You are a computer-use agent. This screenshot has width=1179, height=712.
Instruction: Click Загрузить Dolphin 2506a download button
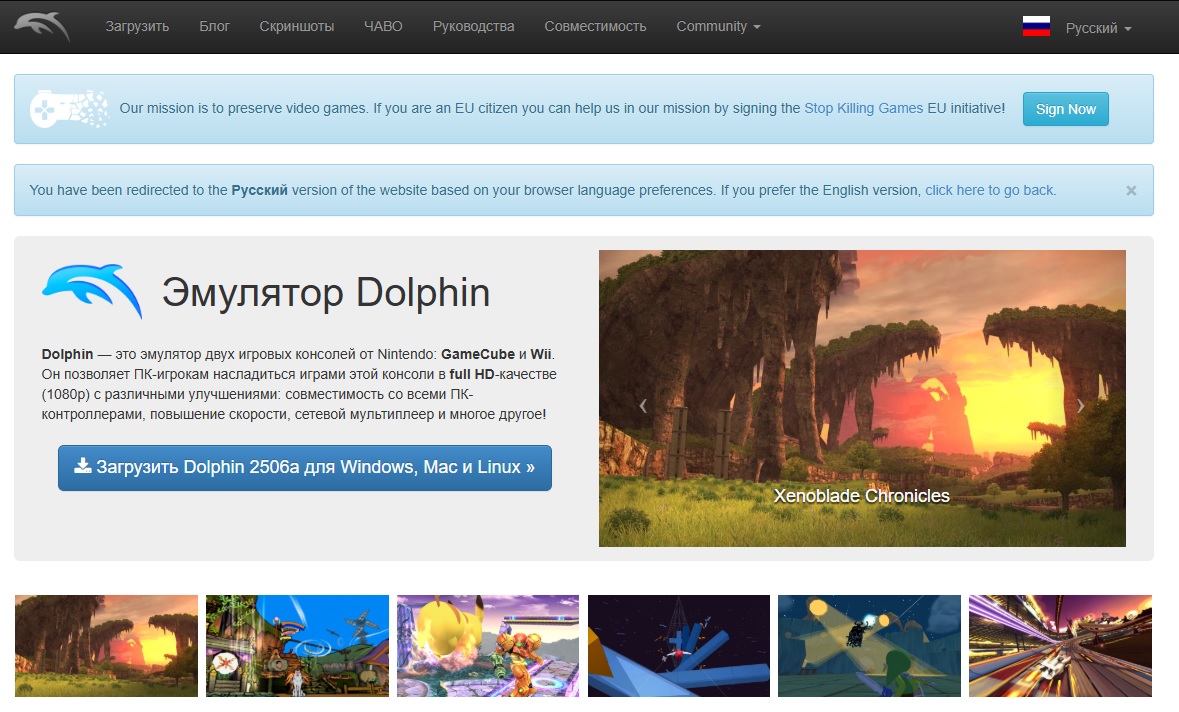[305, 468]
